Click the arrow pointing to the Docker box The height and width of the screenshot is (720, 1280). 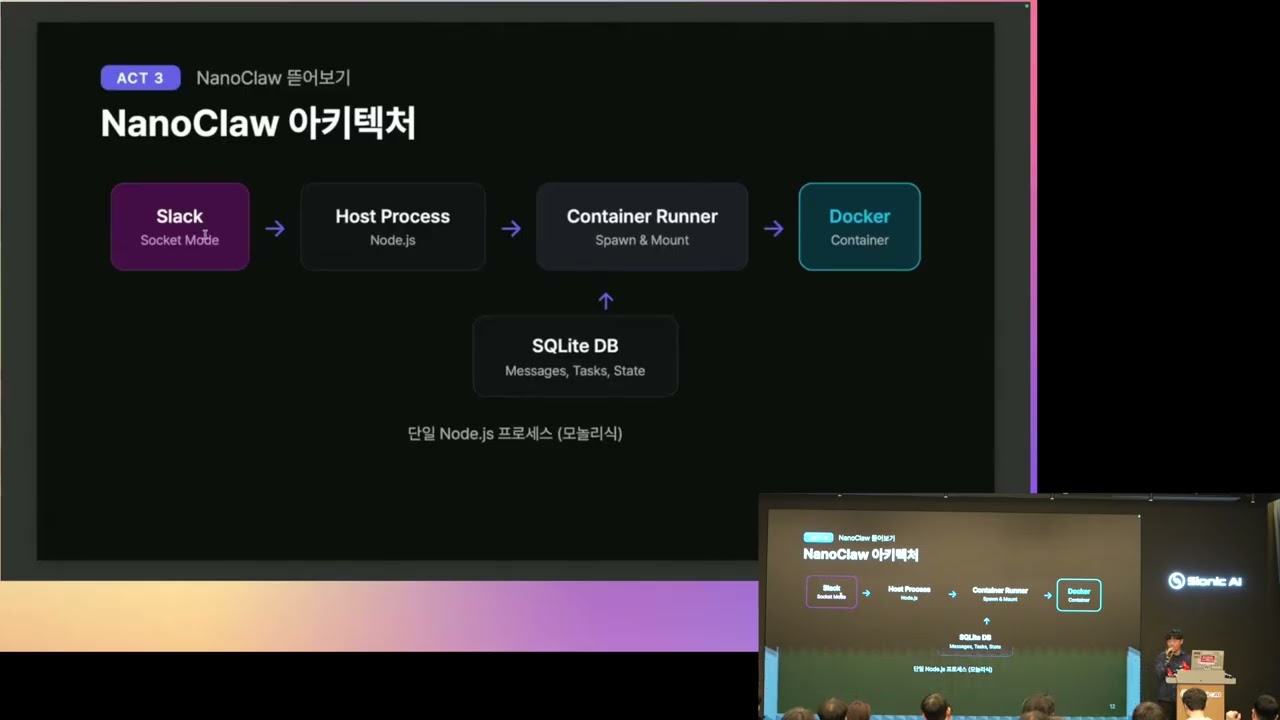tap(773, 229)
